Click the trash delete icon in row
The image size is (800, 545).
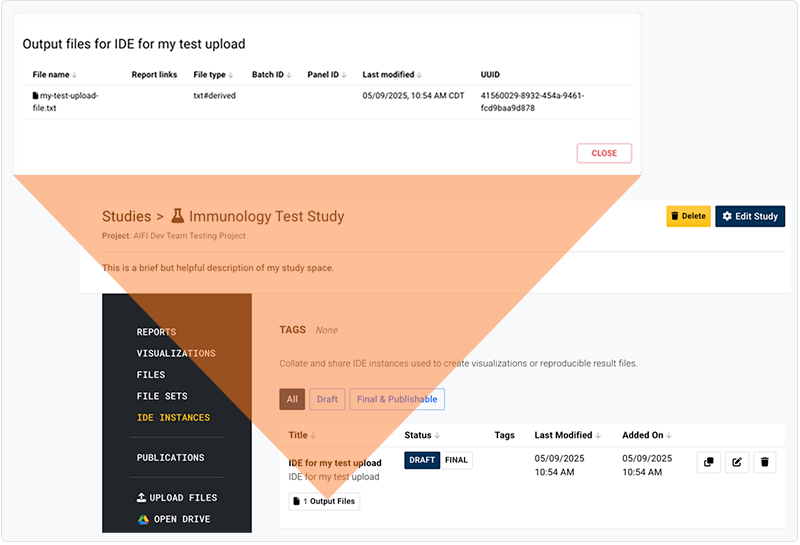tap(764, 462)
